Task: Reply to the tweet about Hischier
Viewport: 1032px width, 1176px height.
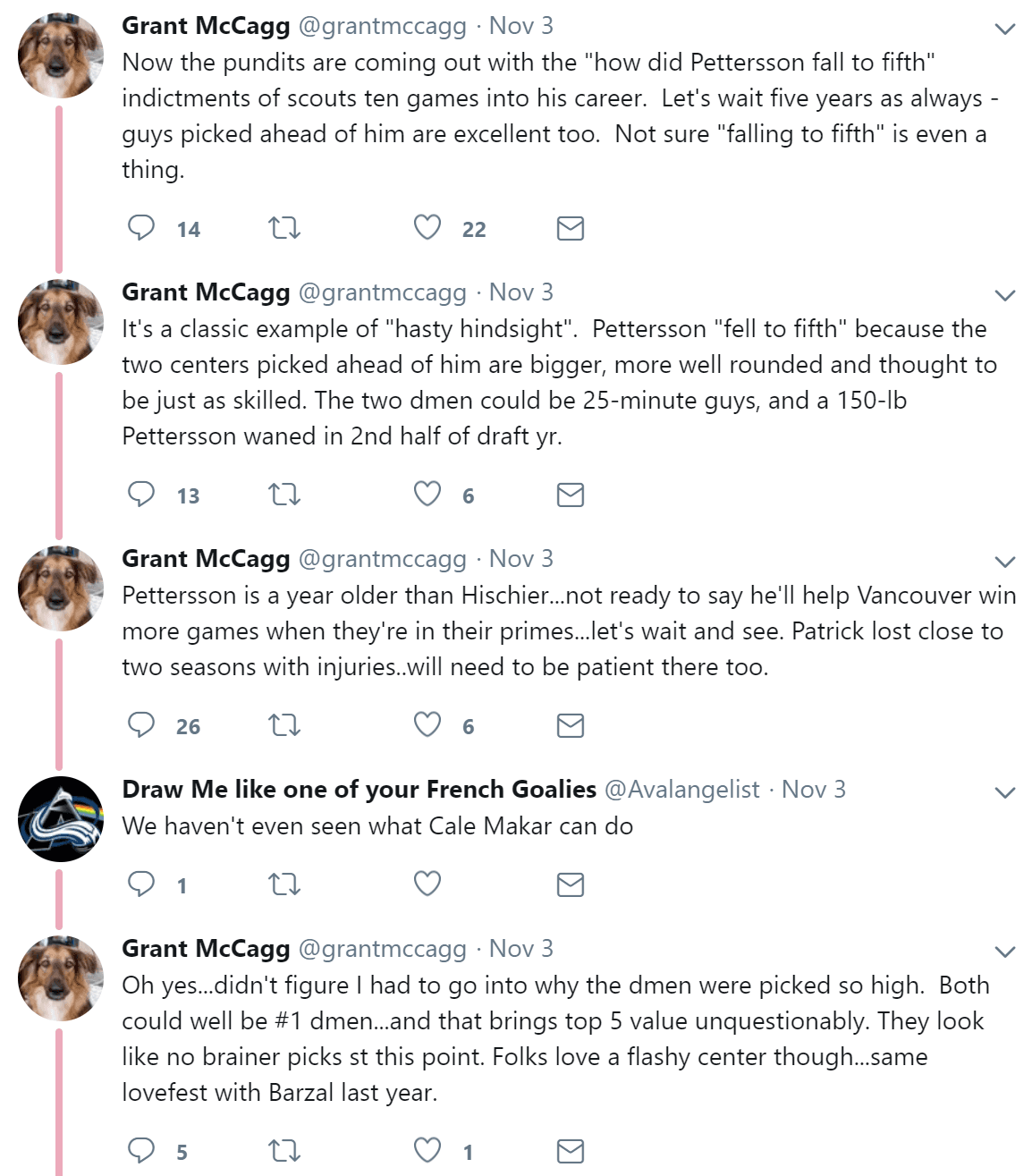Action: pyautogui.click(x=141, y=725)
